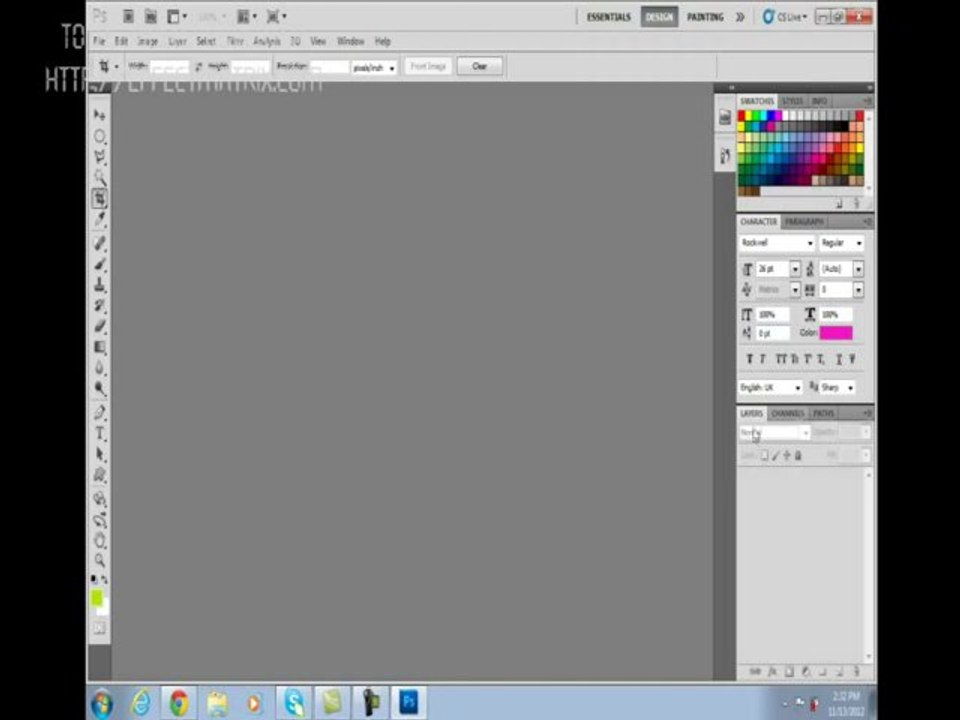This screenshot has height=720, width=960.
Task: Select the History Brush tool
Action: pyautogui.click(x=100, y=306)
